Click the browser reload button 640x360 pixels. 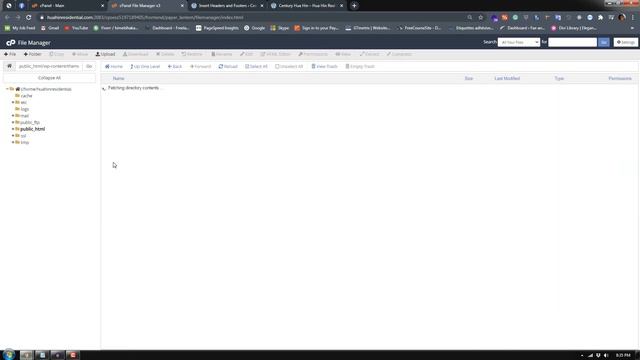point(29,18)
